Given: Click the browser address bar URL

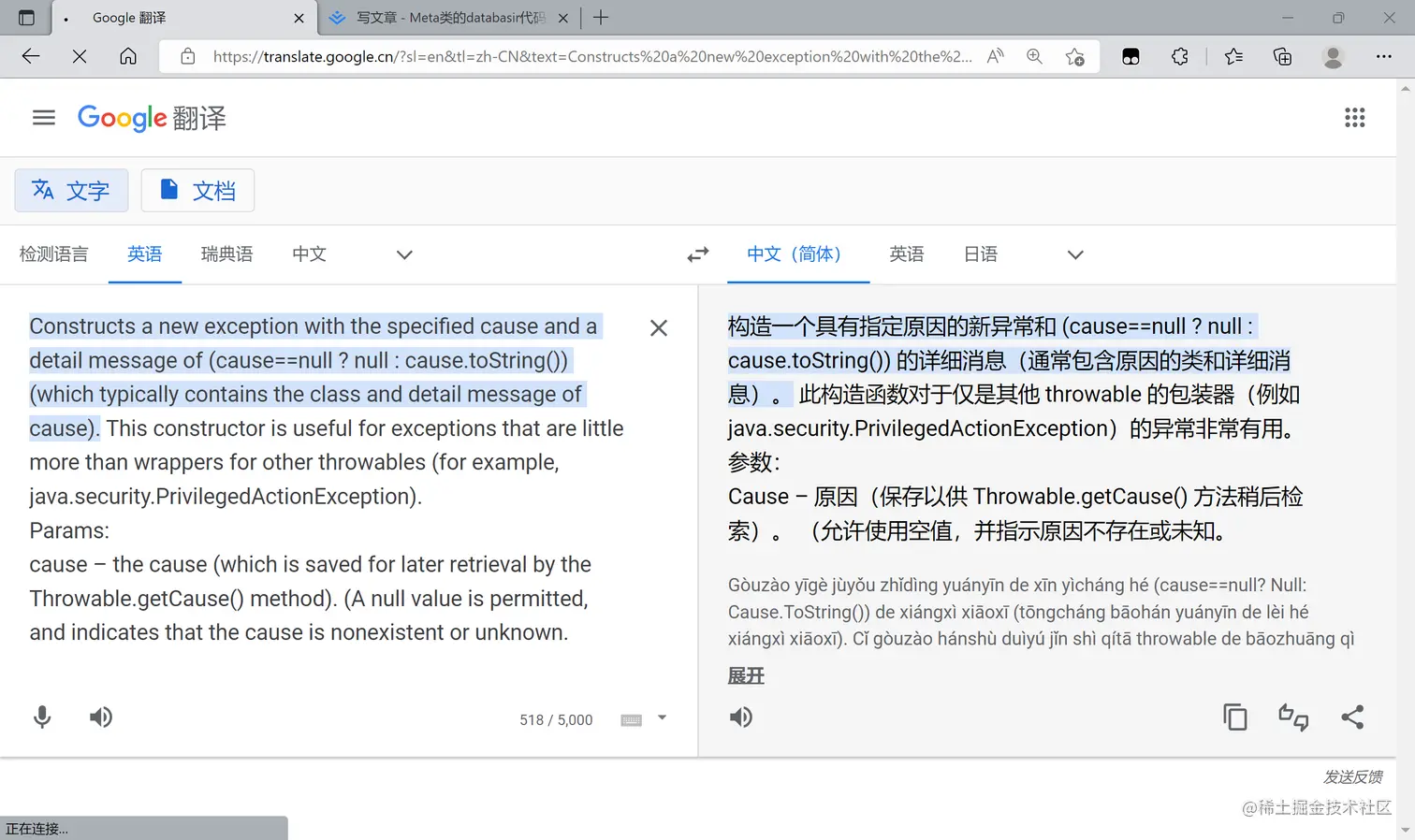Looking at the screenshot, I should coord(592,56).
